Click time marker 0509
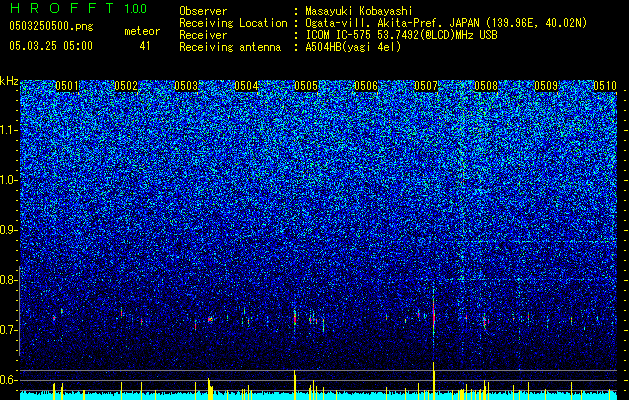Screen dimensions: 629x400 click(546, 86)
